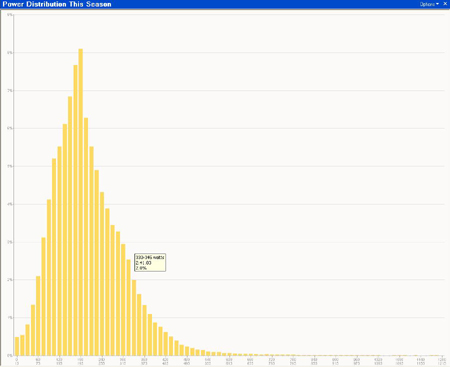
Task: Click the second-tallest bar left of the peak
Action: pos(75,210)
